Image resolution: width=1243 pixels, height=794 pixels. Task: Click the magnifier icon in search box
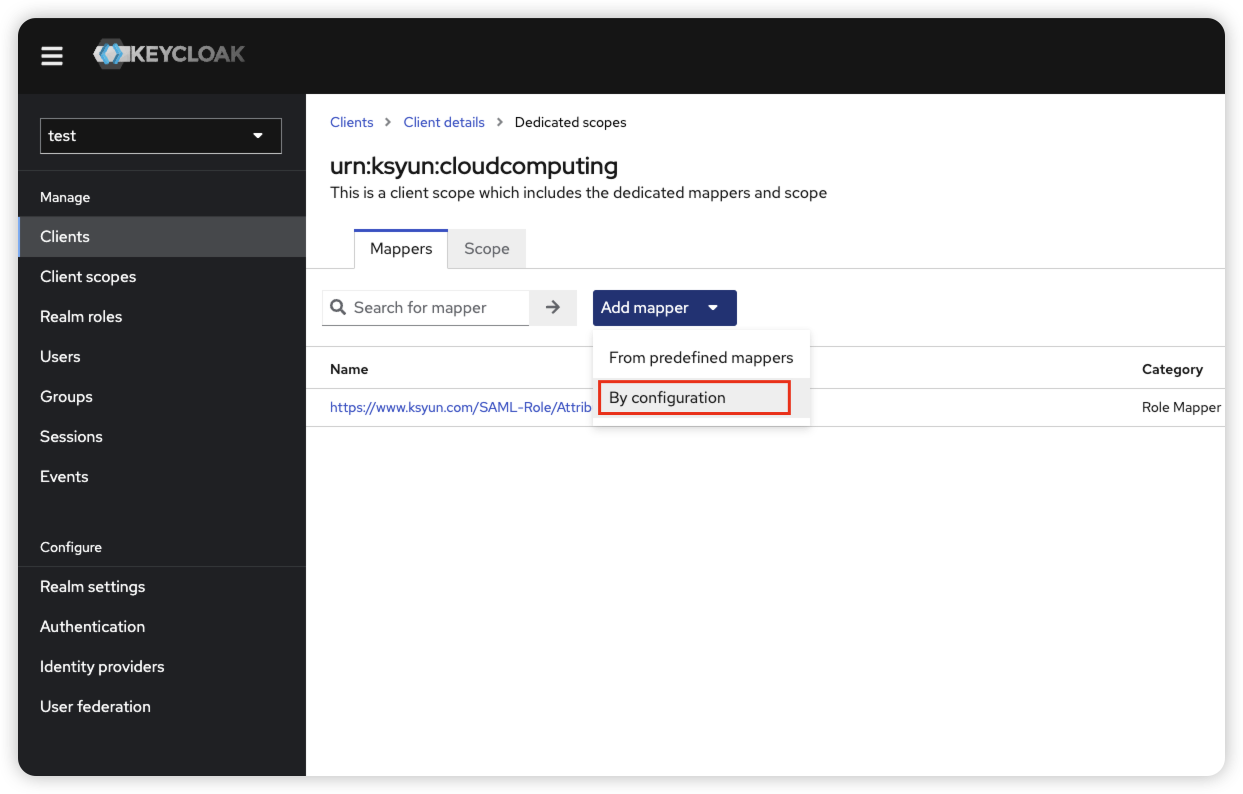tap(338, 308)
